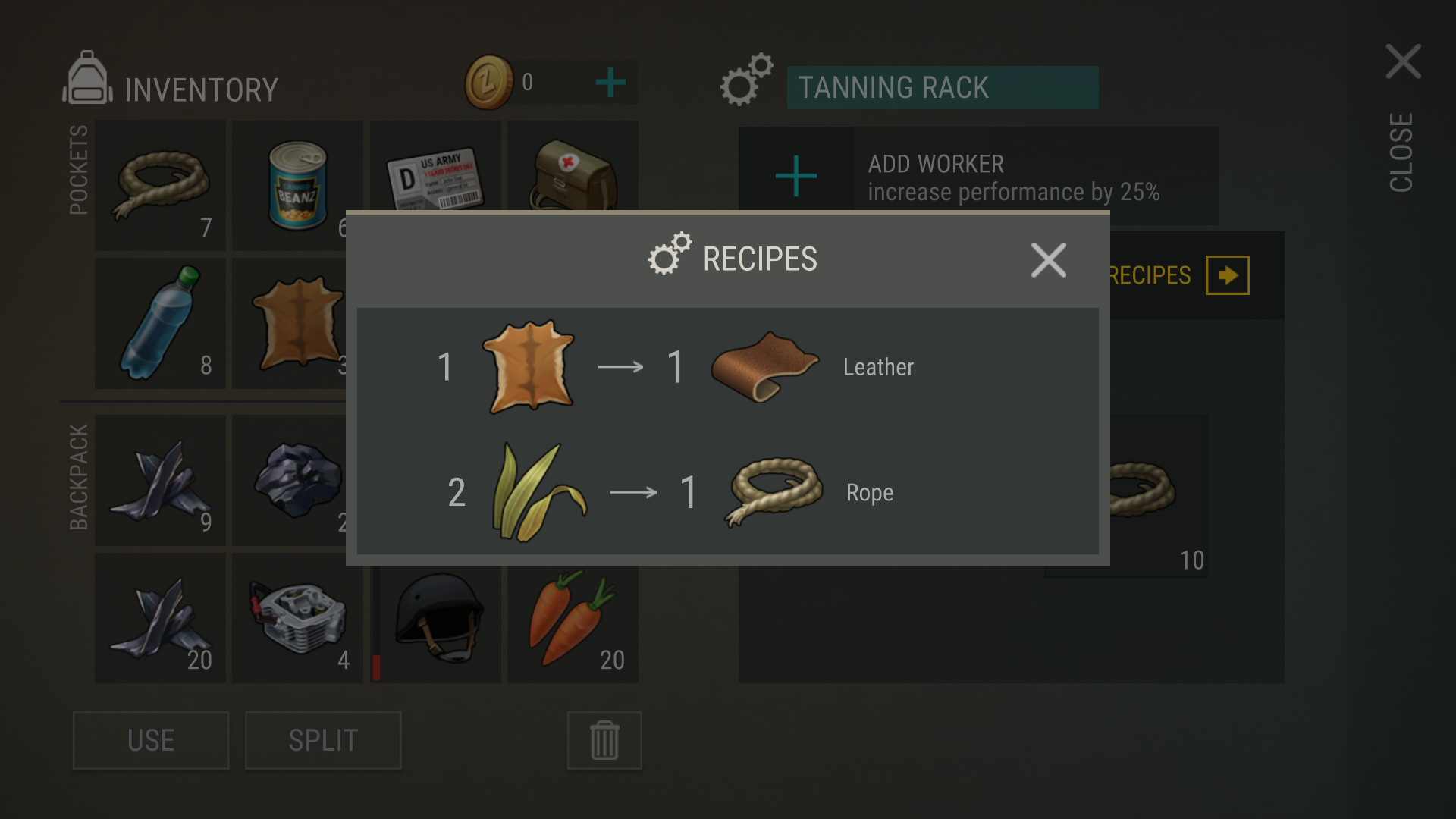
Task: Delete item with trash can icon
Action: [x=604, y=740]
